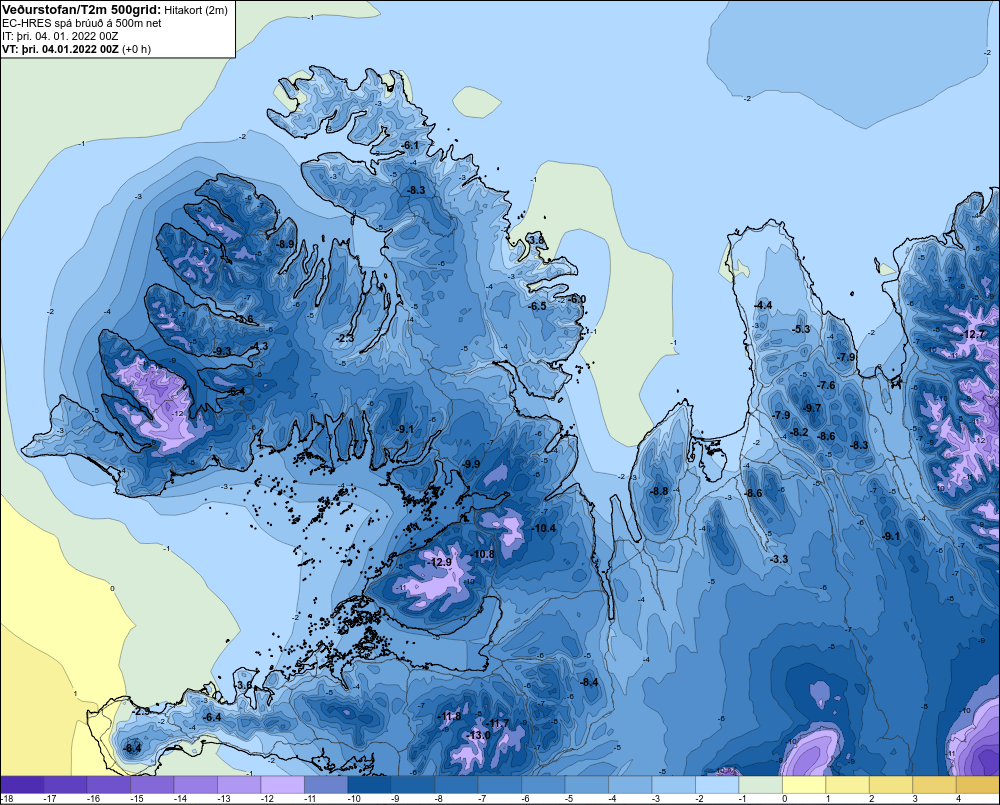Click the legend swatch between -3 and -2
The image size is (1000, 805).
[673, 785]
